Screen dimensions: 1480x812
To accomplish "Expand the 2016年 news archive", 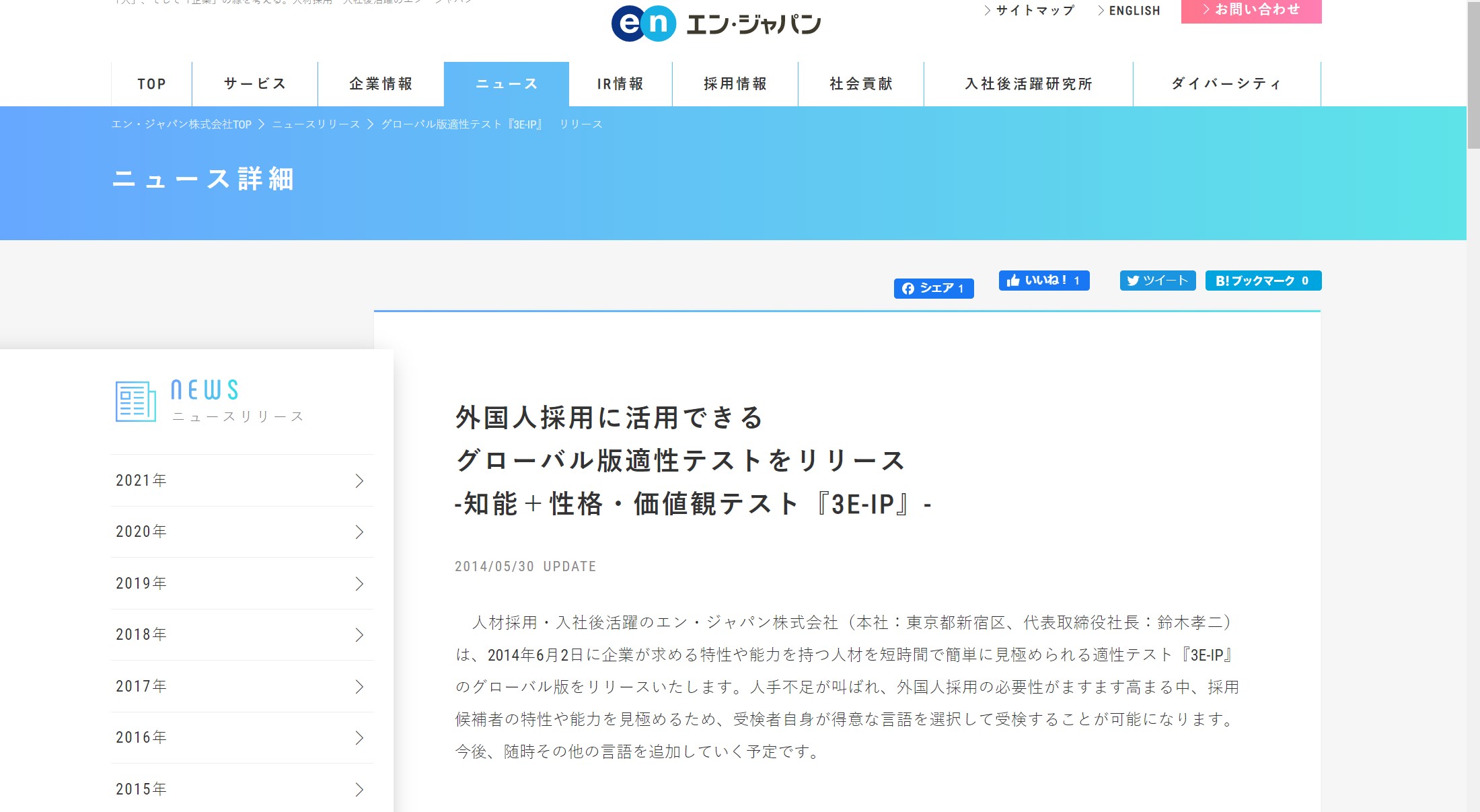I will coord(242,738).
